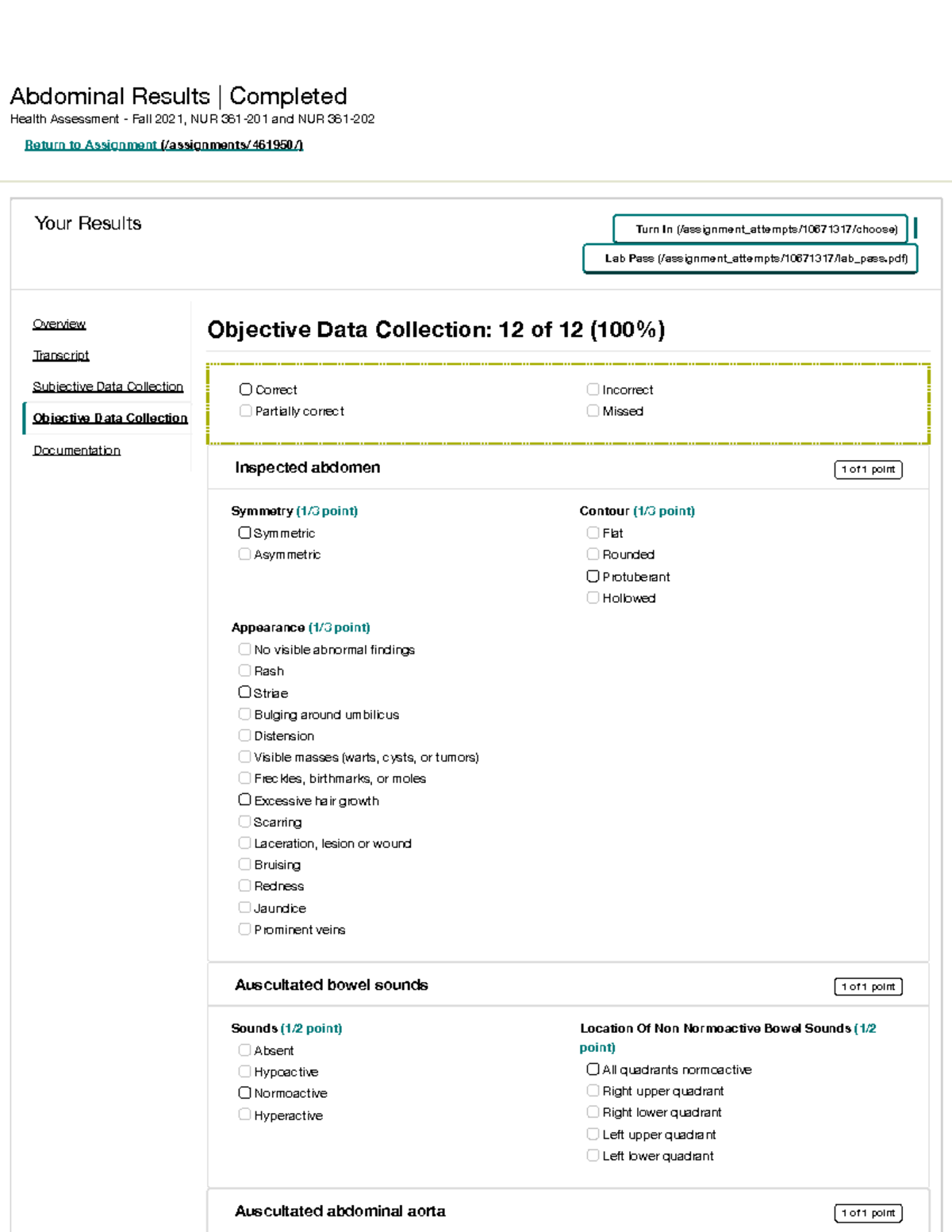Check the Protuberant contour option
952x1232 pixels.
(x=593, y=576)
